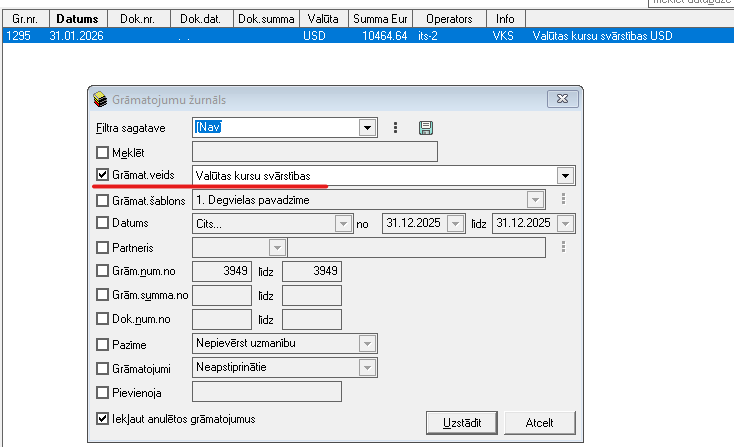Click the Summa Eur column header
This screenshot has width=734, height=447.
(x=381, y=19)
